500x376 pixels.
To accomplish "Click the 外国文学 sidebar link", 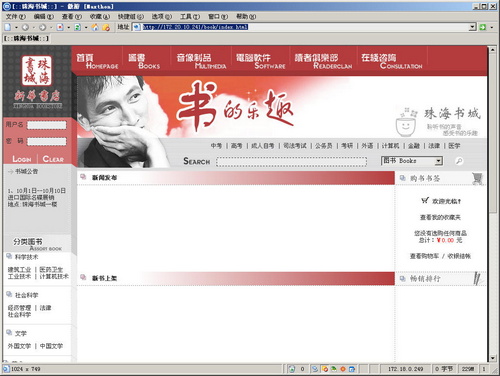I will click(19, 346).
